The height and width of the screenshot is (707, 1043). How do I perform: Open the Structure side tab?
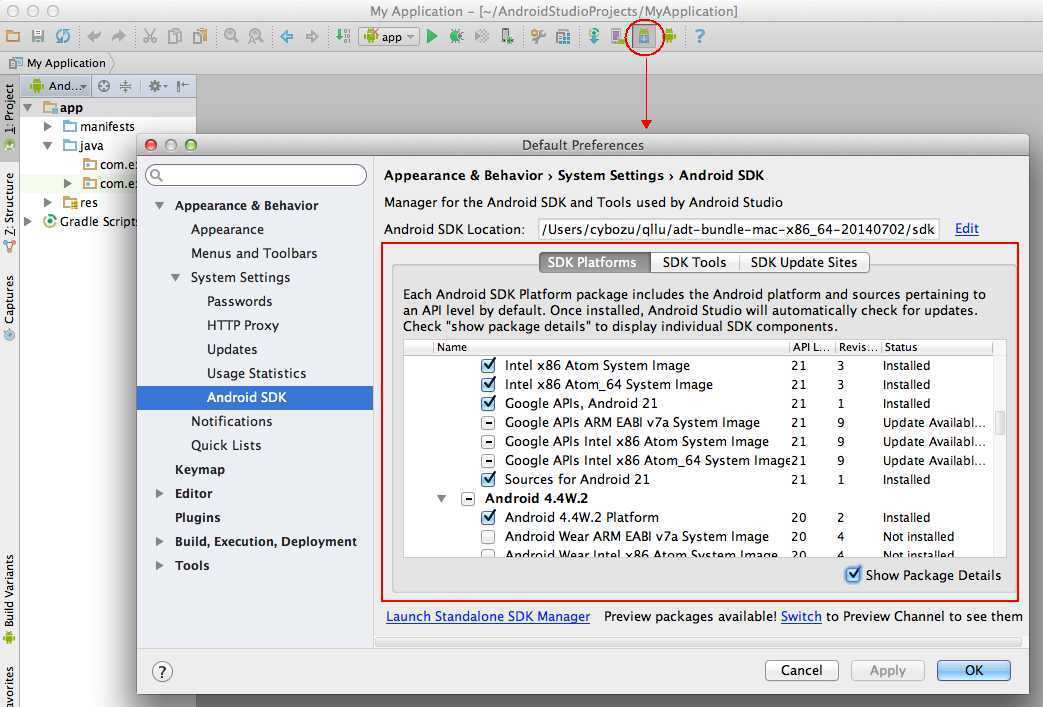(x=9, y=212)
